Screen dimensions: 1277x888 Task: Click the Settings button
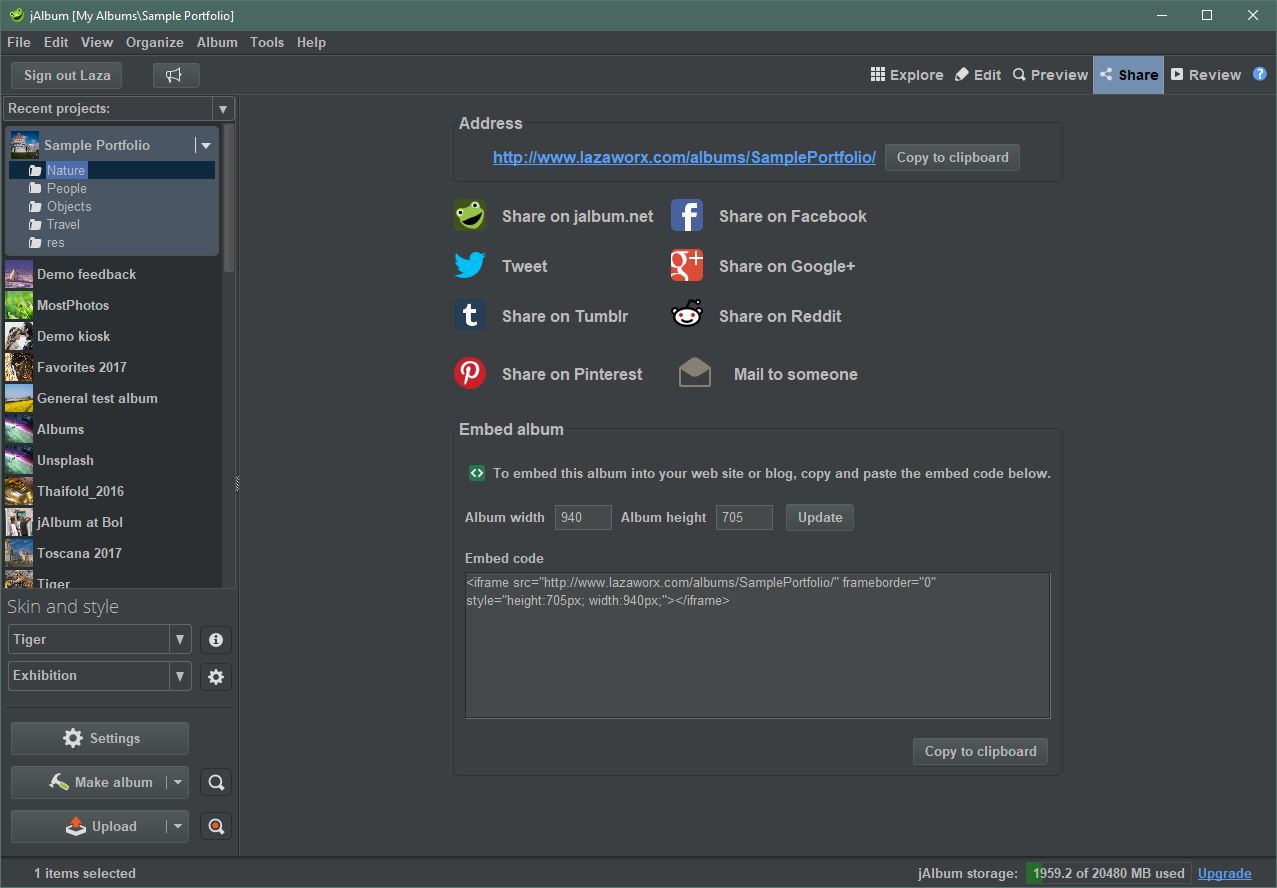[x=100, y=738]
